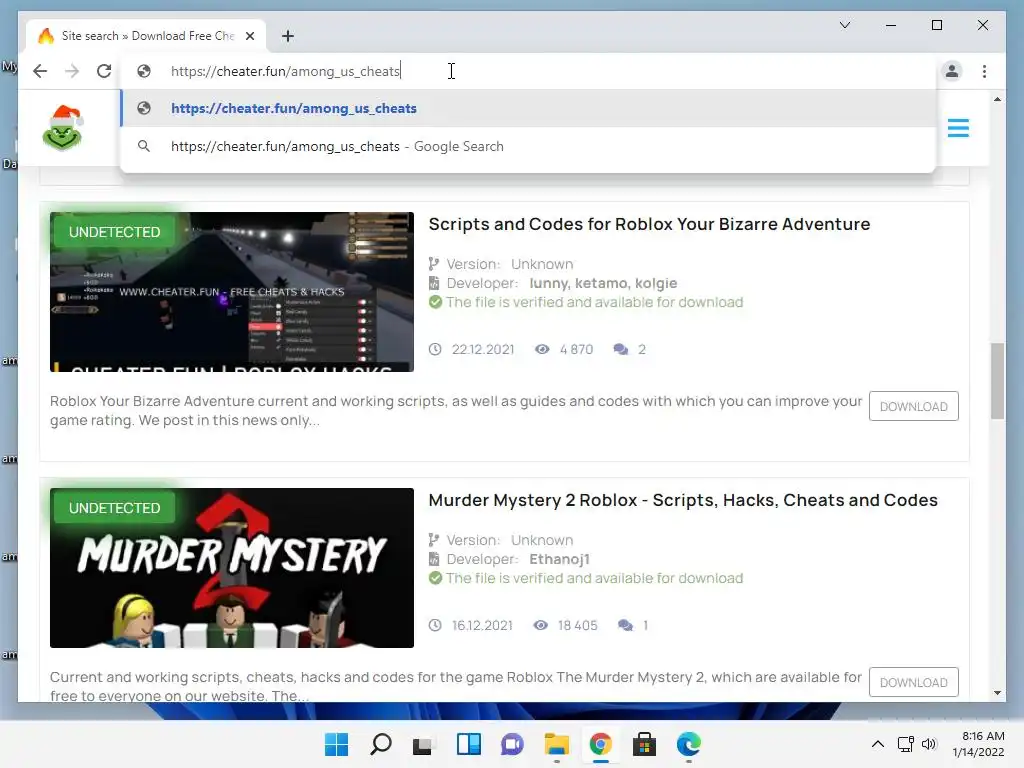The image size is (1024, 768).
Task: Switch to Google Chrome on taskbar
Action: coord(600,744)
